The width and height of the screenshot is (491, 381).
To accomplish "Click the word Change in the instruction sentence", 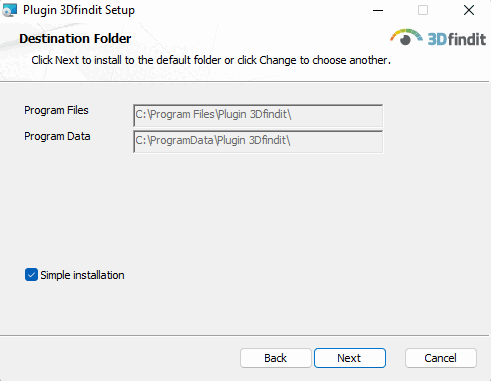I will point(278,60).
